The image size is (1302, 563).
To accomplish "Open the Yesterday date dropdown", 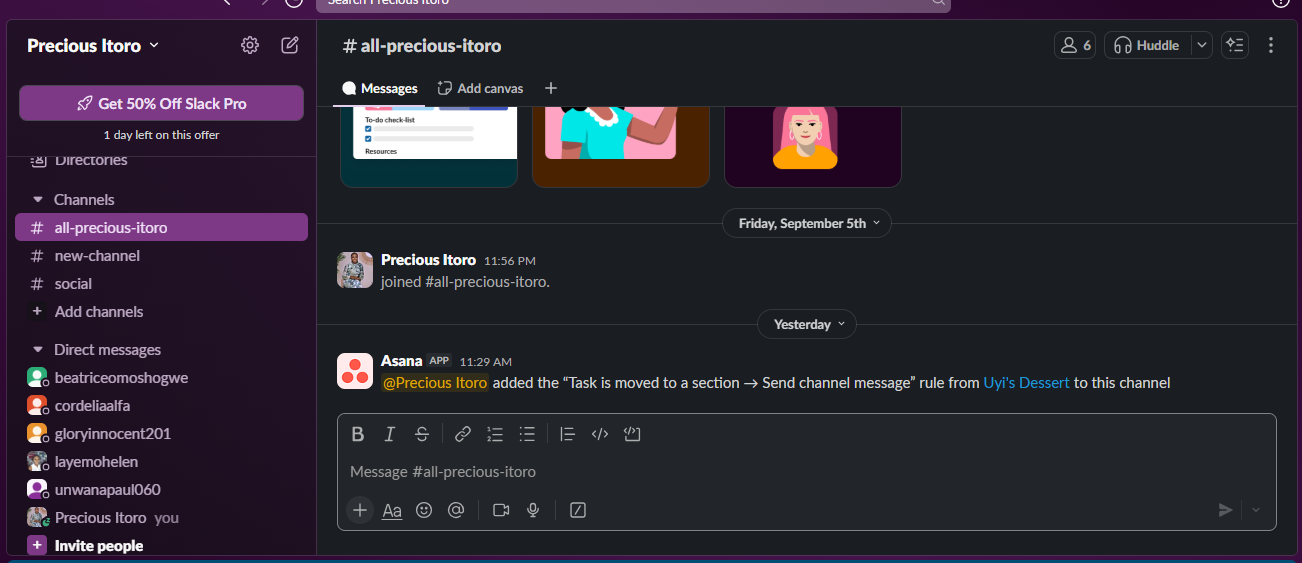I will tap(808, 324).
